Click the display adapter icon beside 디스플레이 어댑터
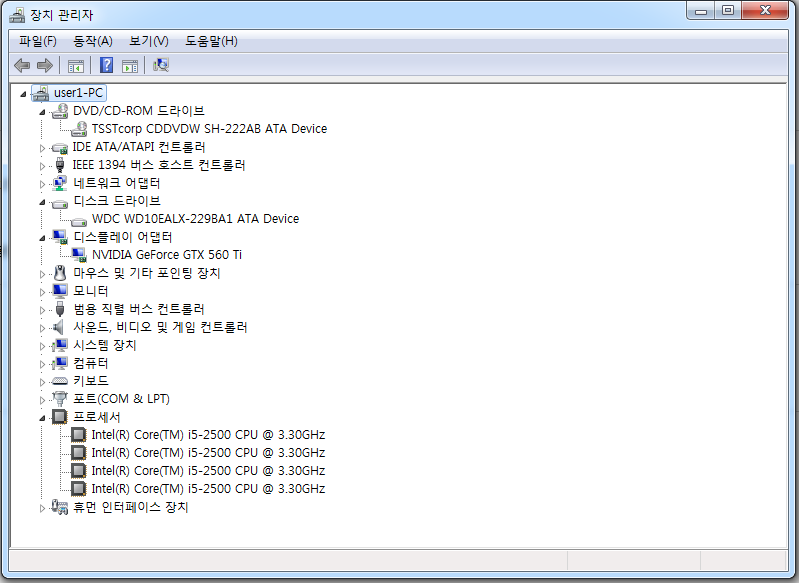This screenshot has width=799, height=583. pos(60,237)
